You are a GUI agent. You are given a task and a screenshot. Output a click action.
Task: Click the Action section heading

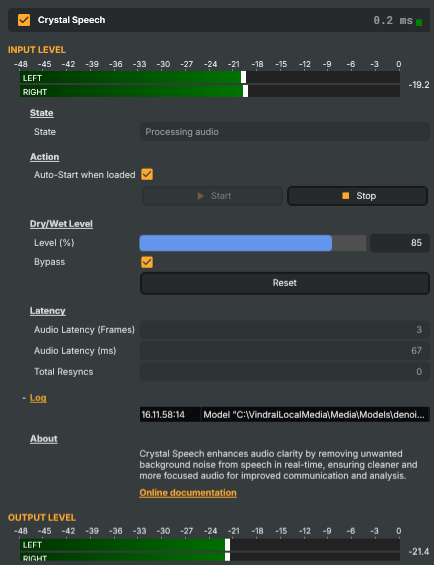[x=44, y=157]
